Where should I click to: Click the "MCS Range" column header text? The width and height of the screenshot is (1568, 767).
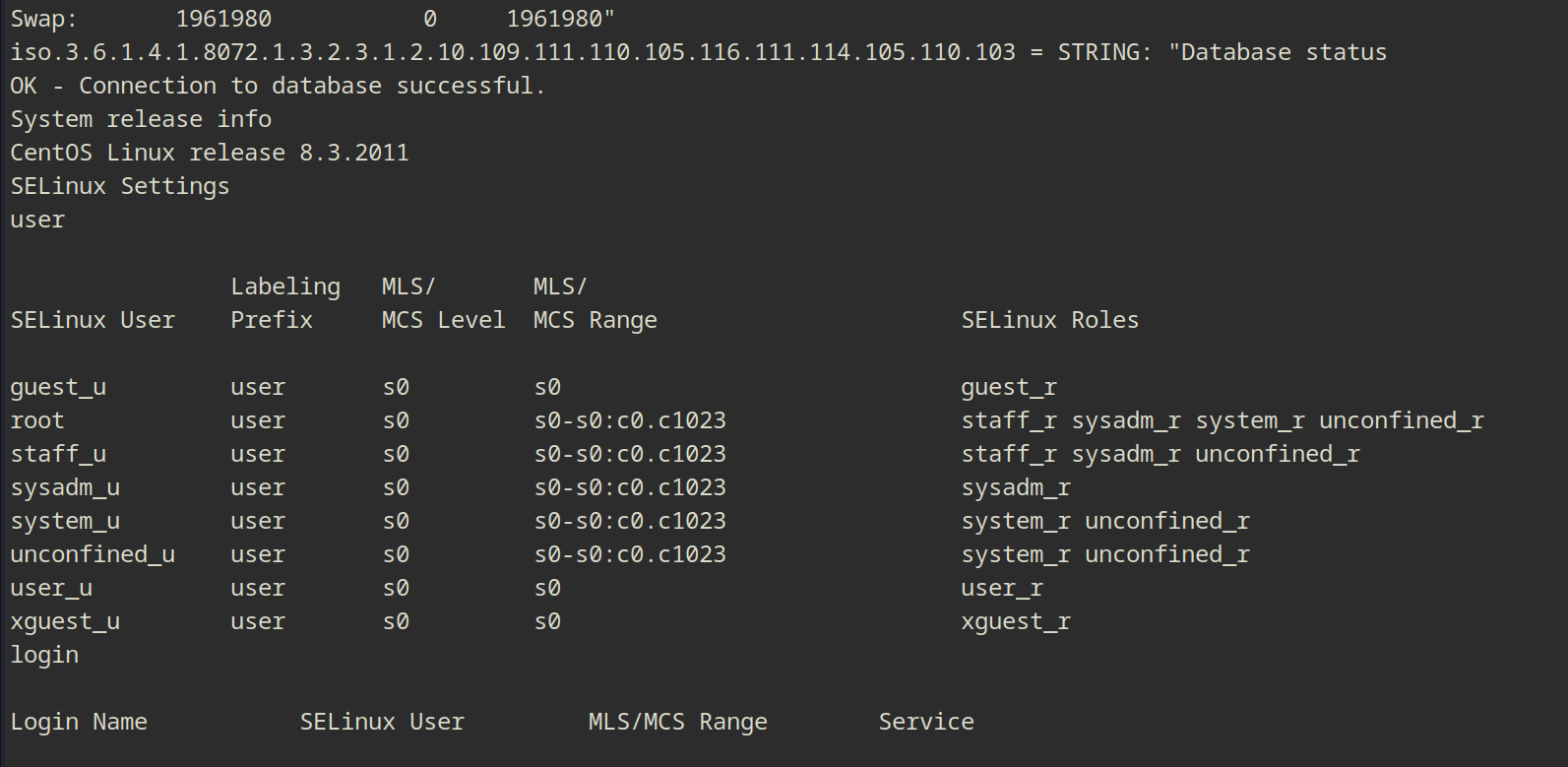595,320
